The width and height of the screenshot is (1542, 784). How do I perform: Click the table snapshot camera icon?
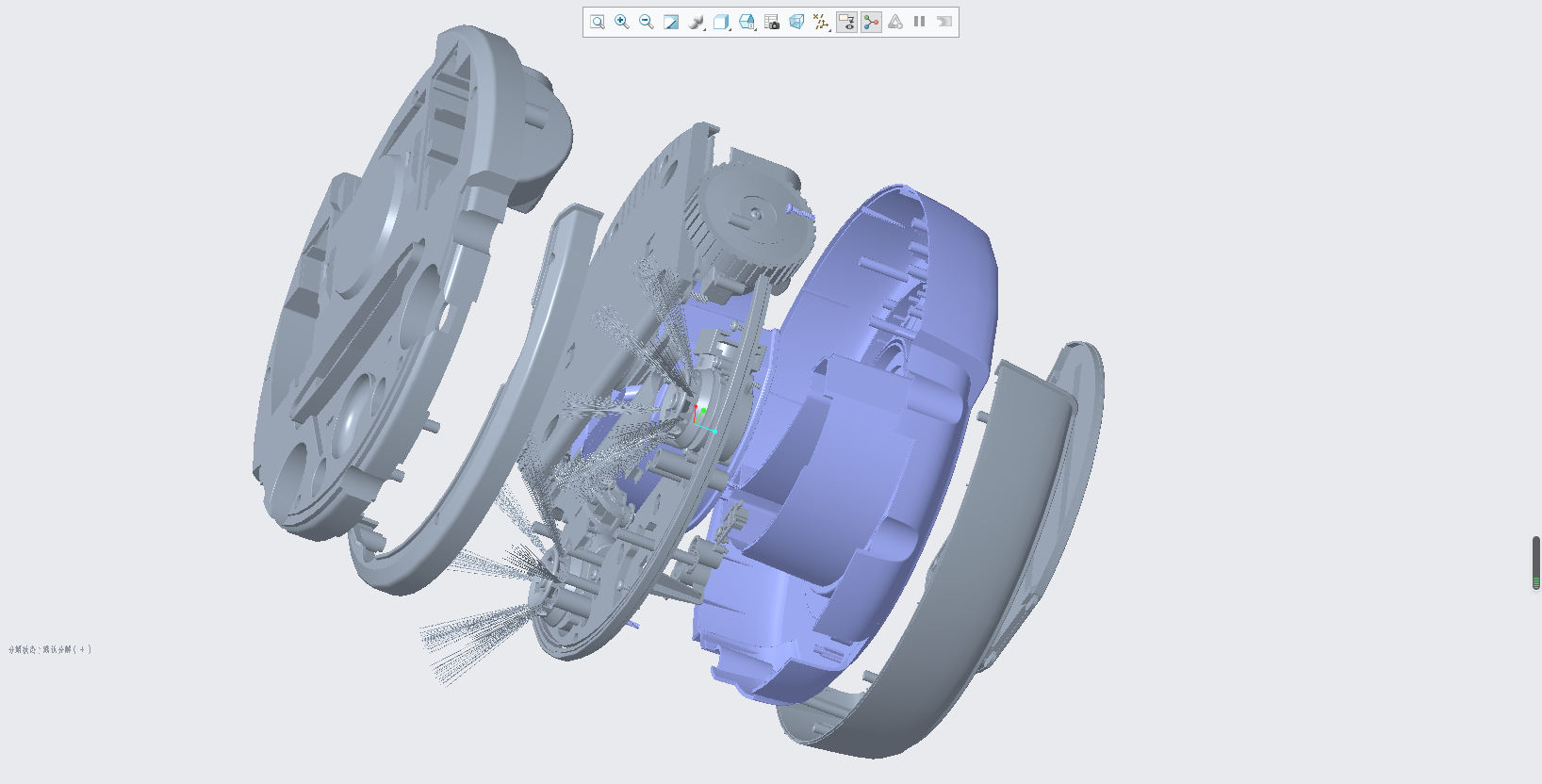[x=772, y=22]
